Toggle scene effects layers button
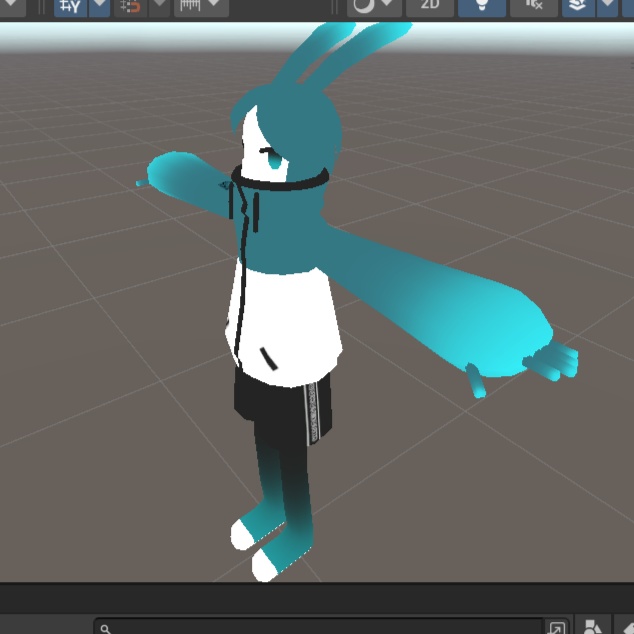The width and height of the screenshot is (634, 634). point(578,6)
